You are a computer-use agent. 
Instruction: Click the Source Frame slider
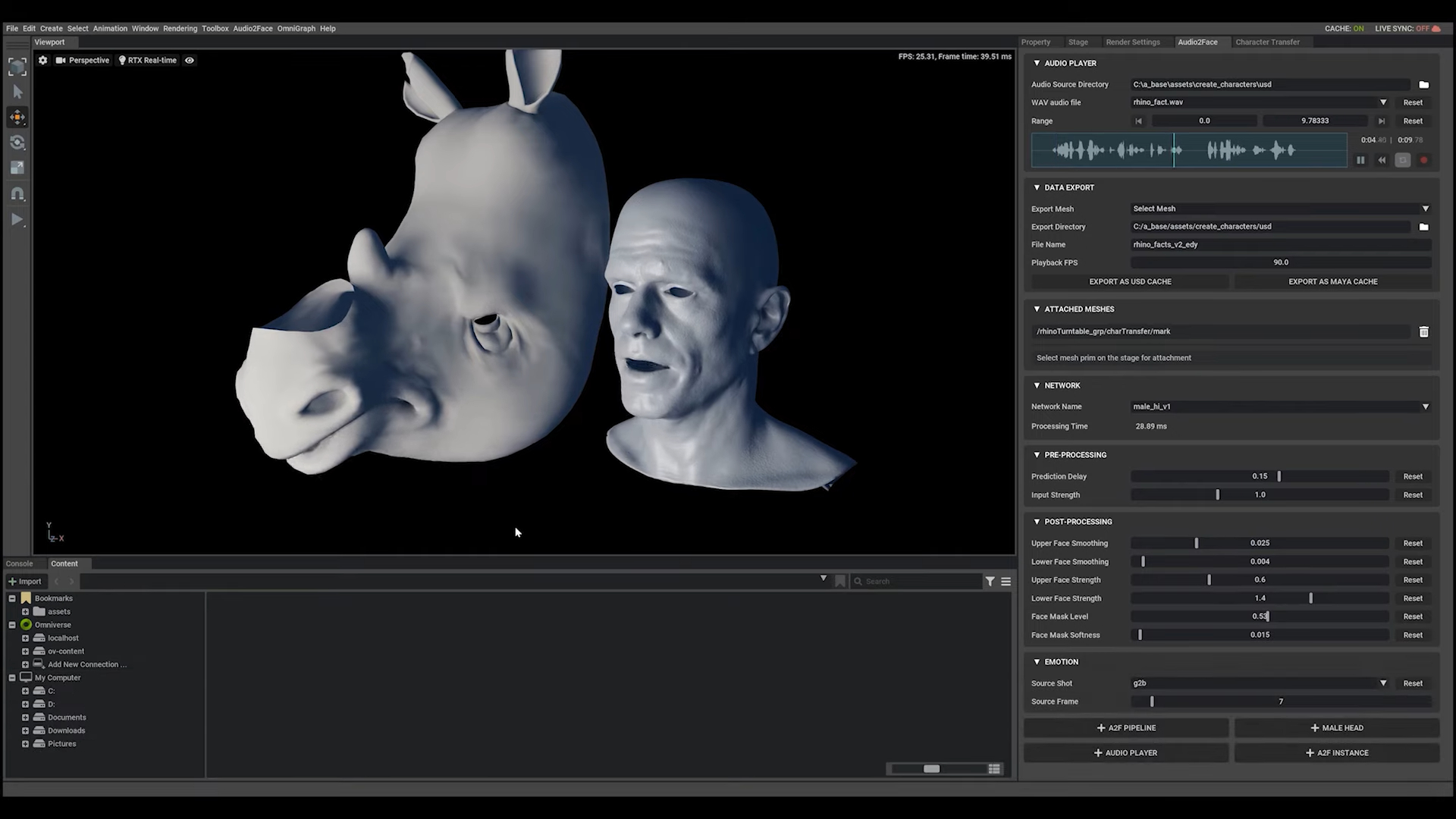(1280, 701)
